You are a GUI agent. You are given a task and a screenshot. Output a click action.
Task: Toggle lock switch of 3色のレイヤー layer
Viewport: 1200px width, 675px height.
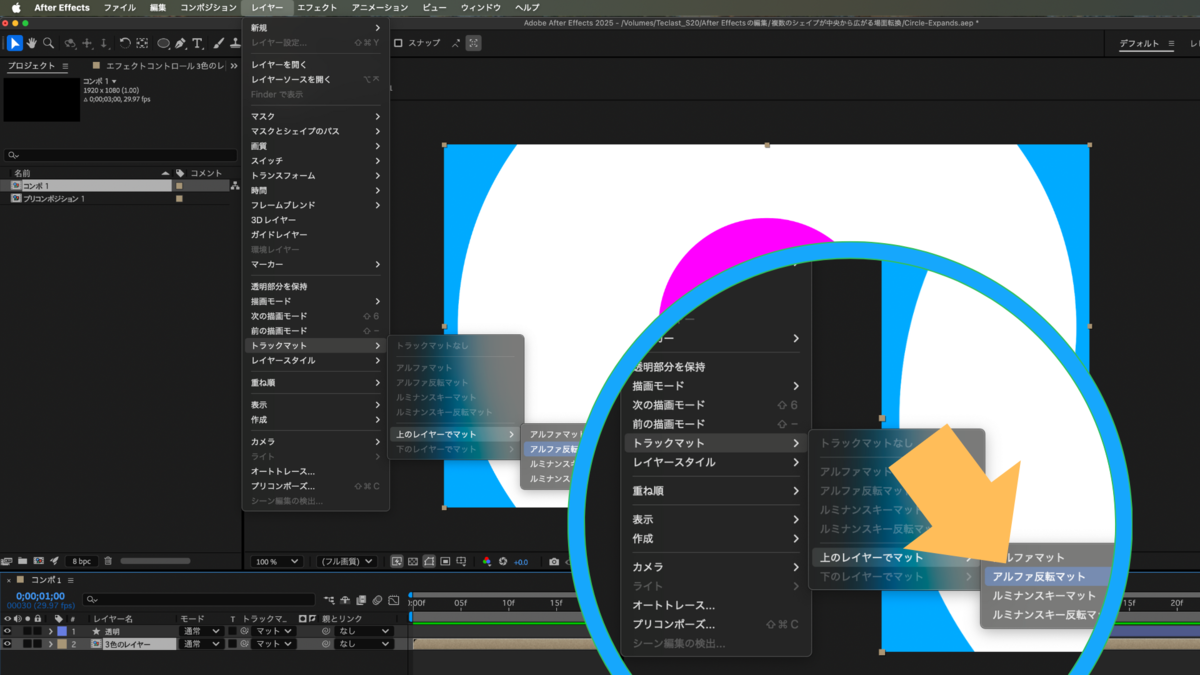[38, 644]
